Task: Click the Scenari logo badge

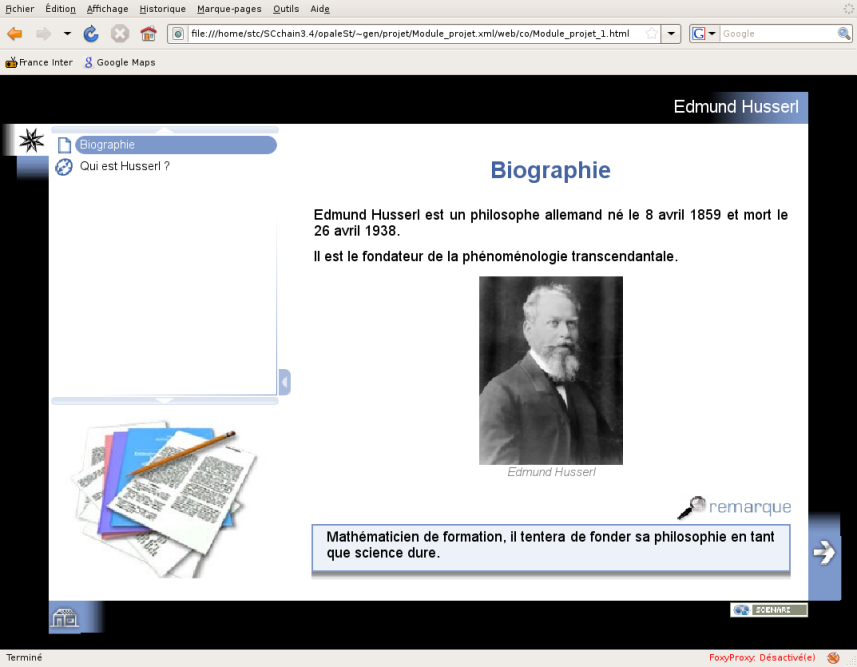Action: [x=769, y=610]
